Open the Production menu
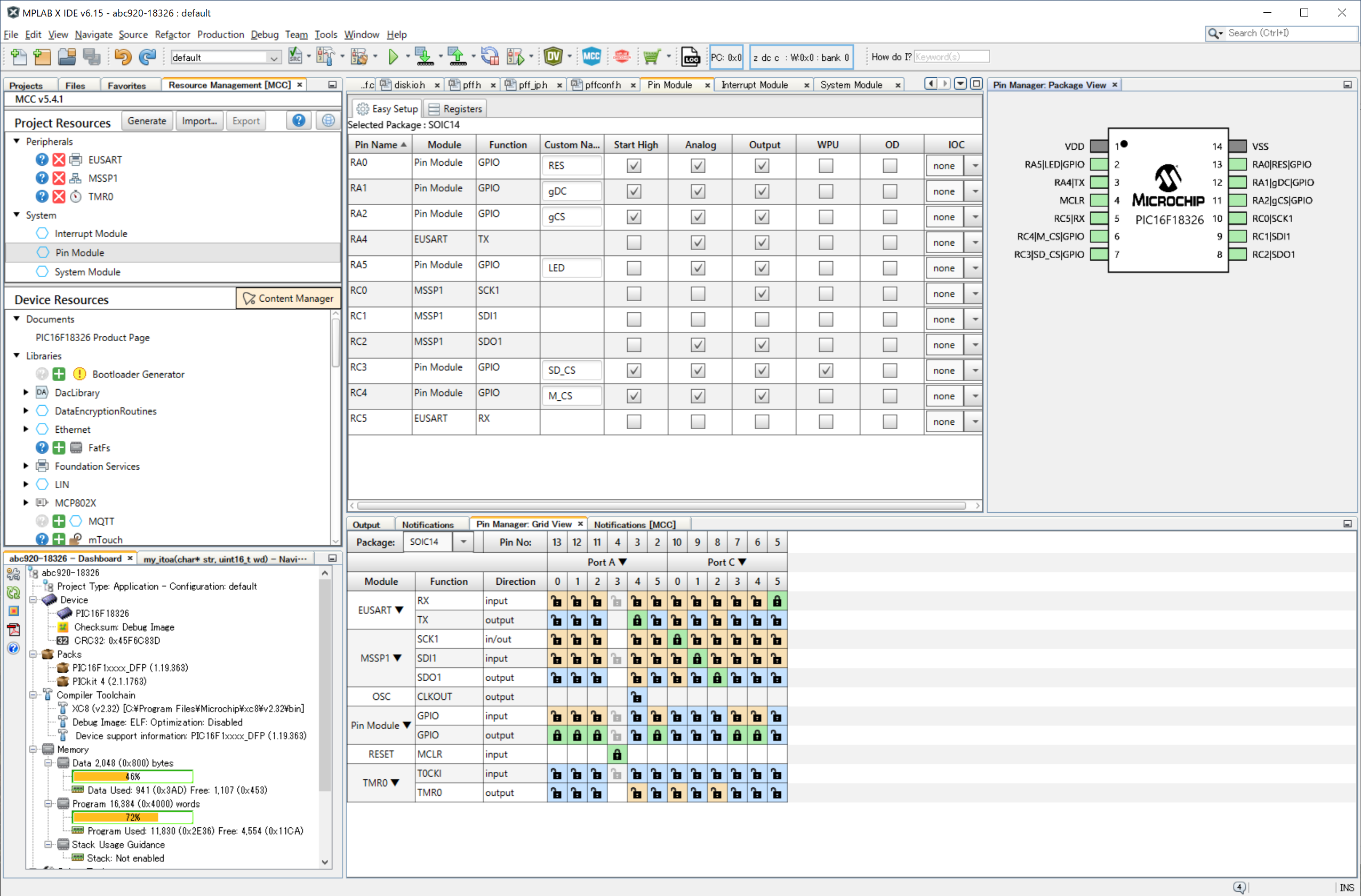The image size is (1361, 896). pos(220,35)
